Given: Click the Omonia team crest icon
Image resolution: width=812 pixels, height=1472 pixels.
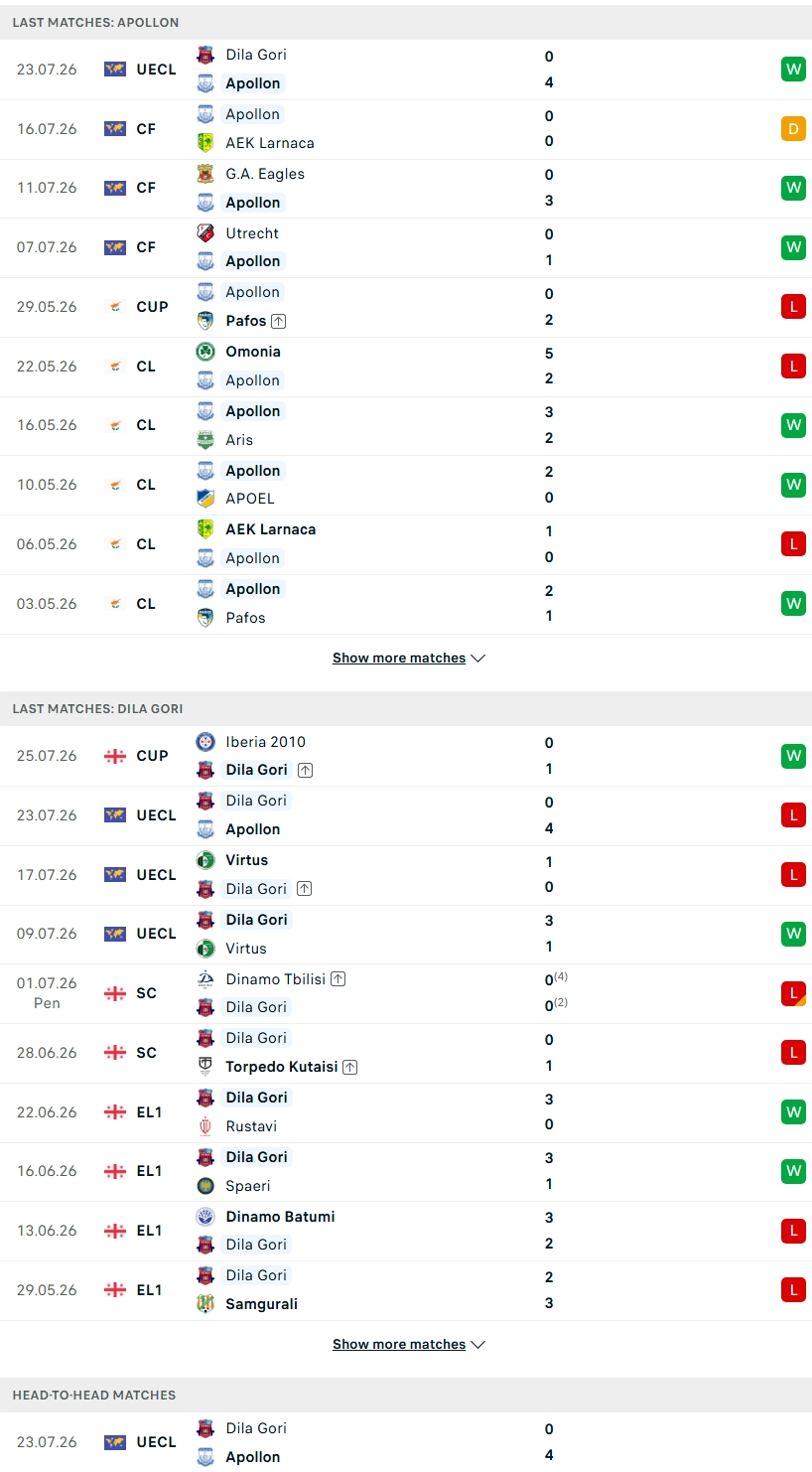Looking at the screenshot, I should coord(205,352).
